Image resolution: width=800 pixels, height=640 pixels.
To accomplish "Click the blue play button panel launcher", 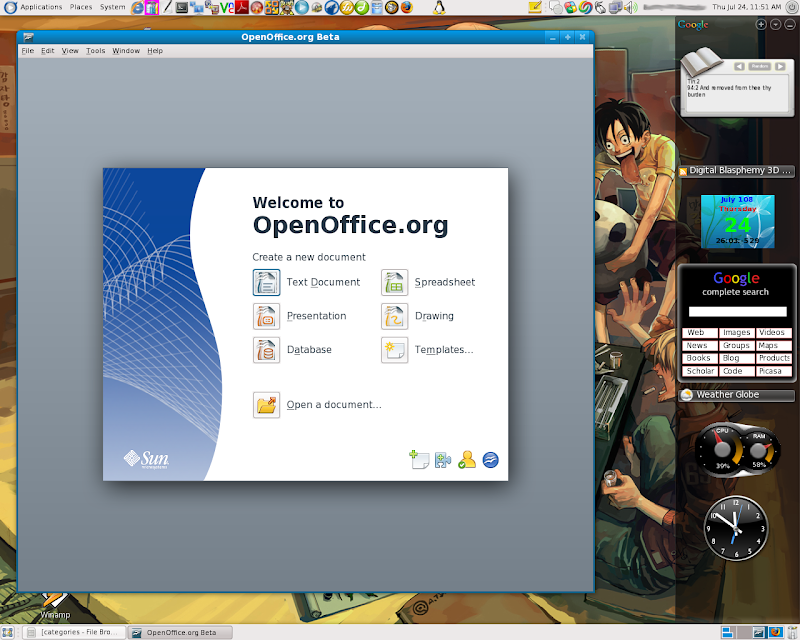I will pyautogui.click(x=302, y=7).
